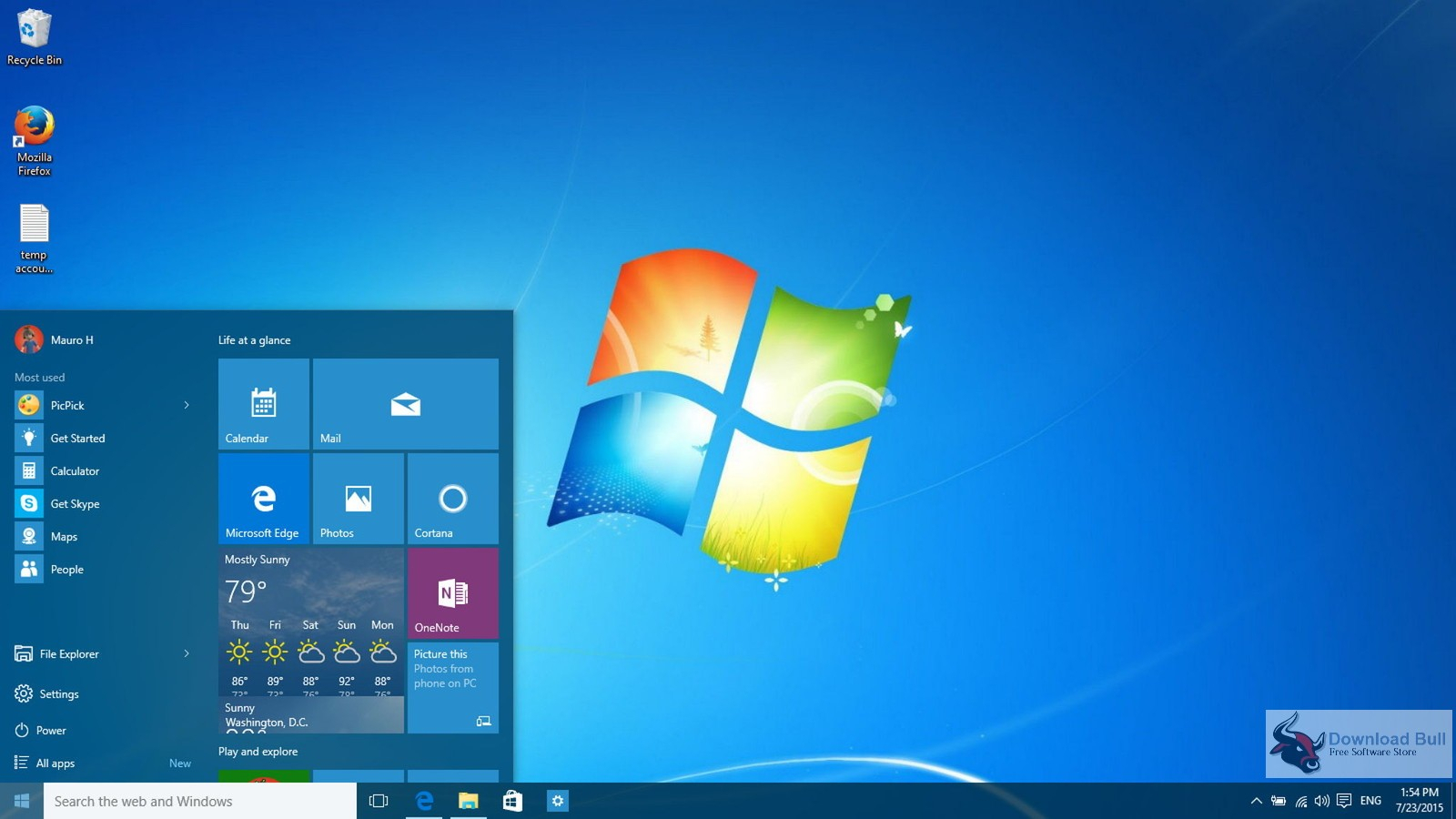Viewport: 1456px width, 819px height.
Task: Open the People app
Action: 104,570
